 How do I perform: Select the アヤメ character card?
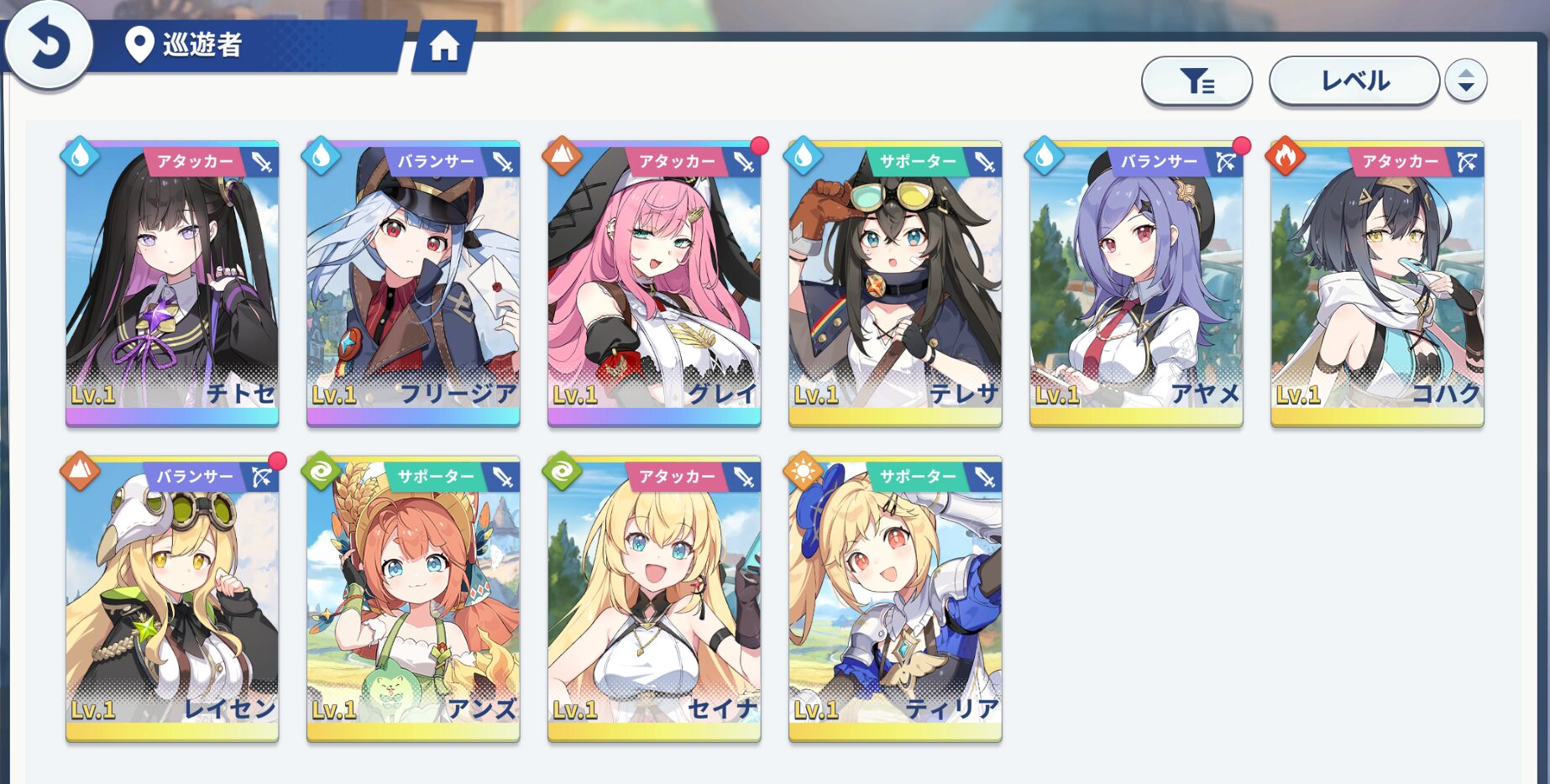(x=1136, y=284)
